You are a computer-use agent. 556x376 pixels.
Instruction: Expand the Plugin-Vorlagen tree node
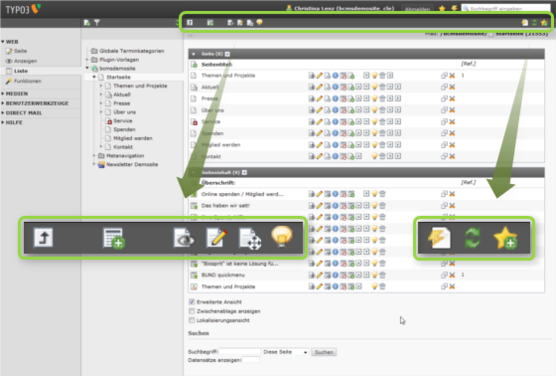[87, 59]
